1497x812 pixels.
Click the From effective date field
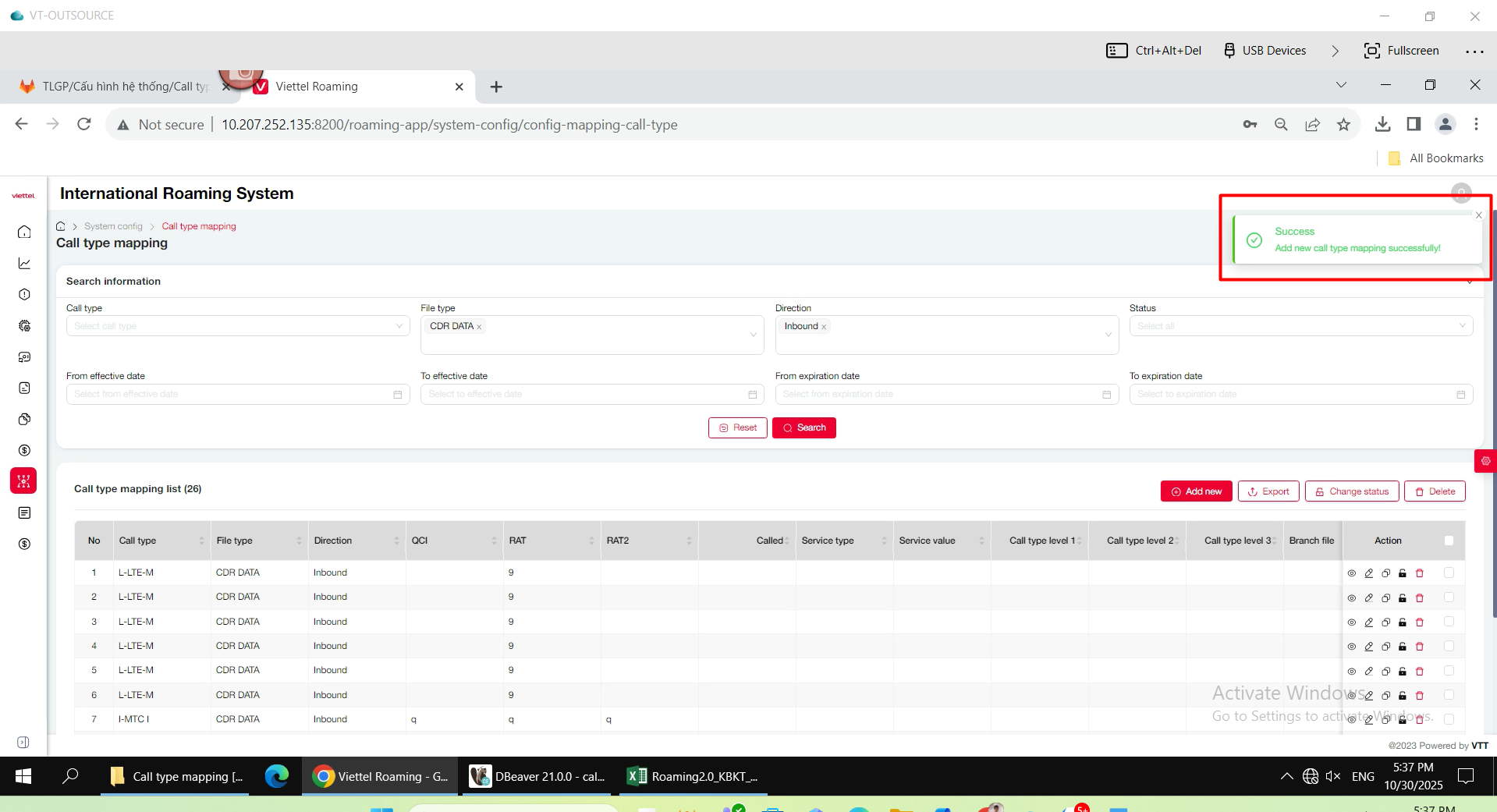(x=237, y=395)
